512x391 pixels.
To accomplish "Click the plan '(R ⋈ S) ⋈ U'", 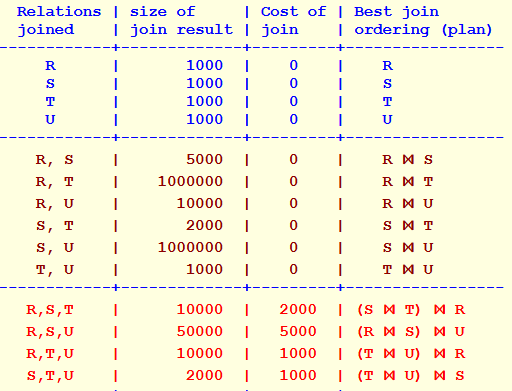I will click(411, 332).
